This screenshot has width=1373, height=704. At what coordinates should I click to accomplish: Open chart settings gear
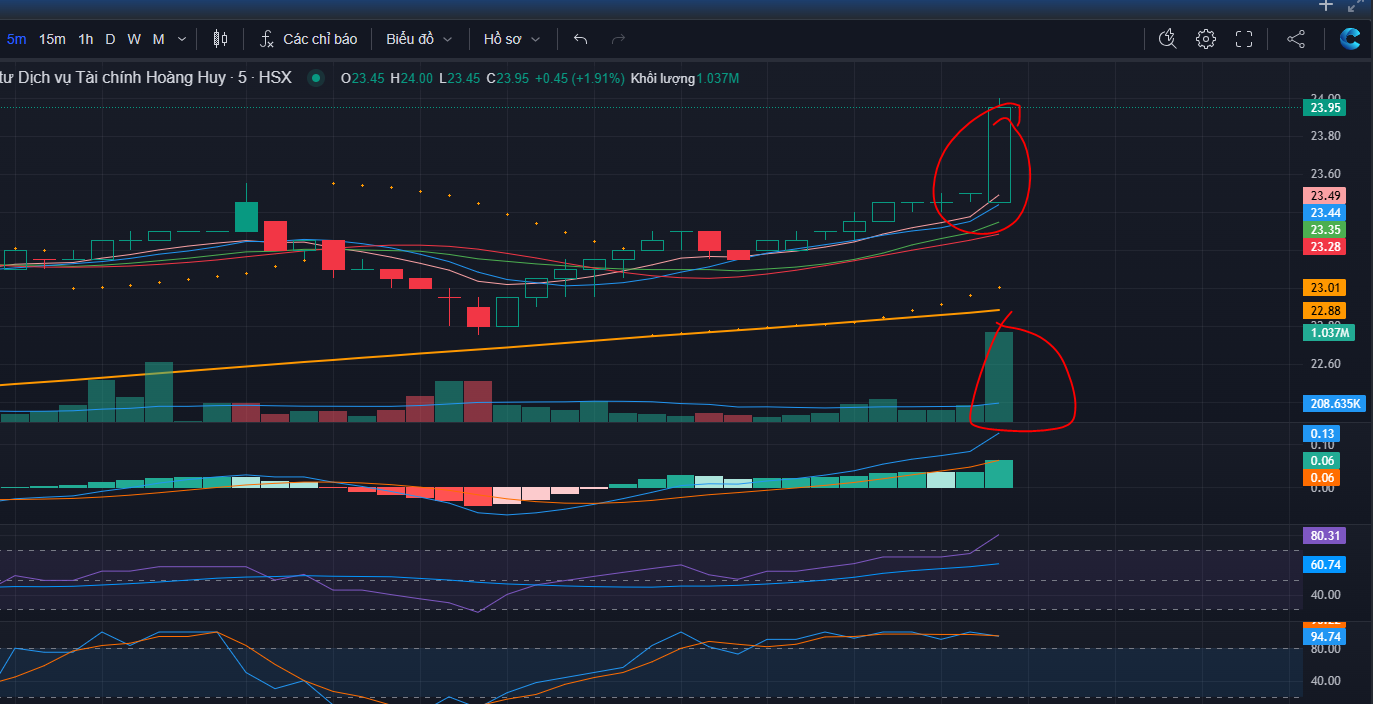[1206, 39]
